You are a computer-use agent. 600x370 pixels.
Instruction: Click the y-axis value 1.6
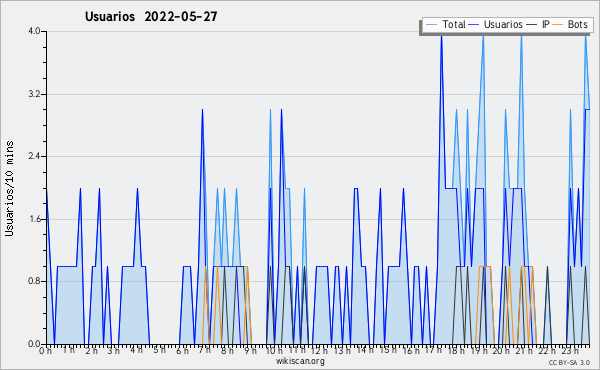pyautogui.click(x=34, y=219)
